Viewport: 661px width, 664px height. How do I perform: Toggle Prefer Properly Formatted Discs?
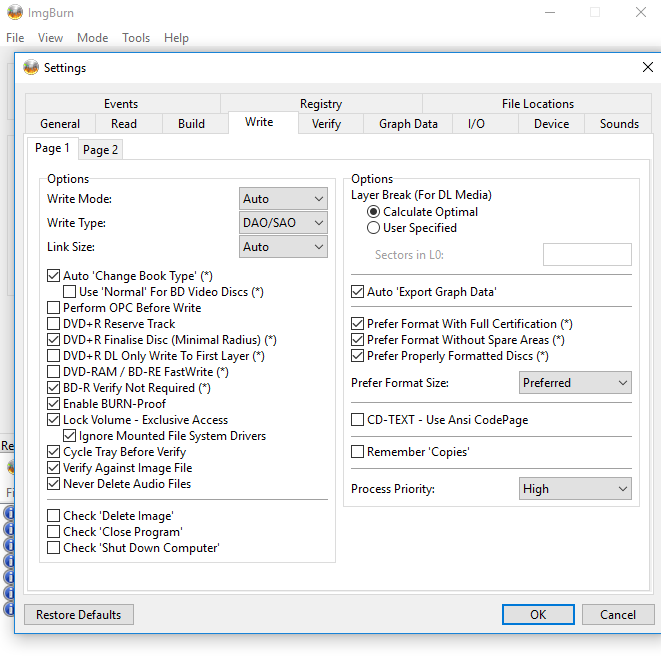357,356
